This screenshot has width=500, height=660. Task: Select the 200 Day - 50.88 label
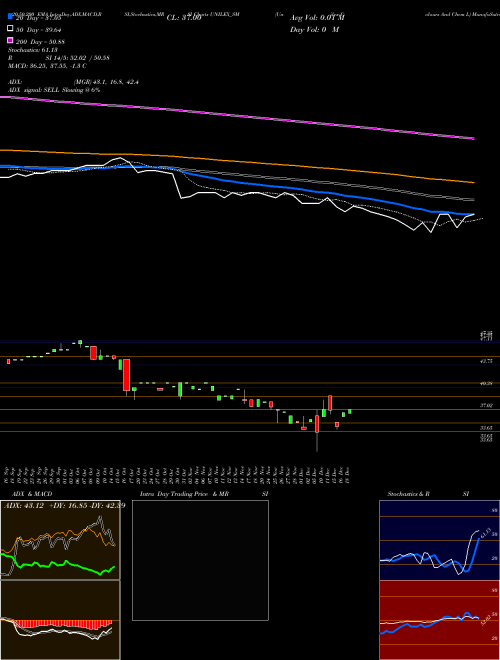pos(40,42)
